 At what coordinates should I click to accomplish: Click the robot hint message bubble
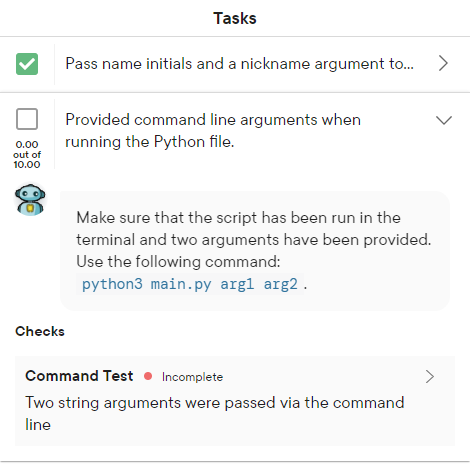[255, 251]
